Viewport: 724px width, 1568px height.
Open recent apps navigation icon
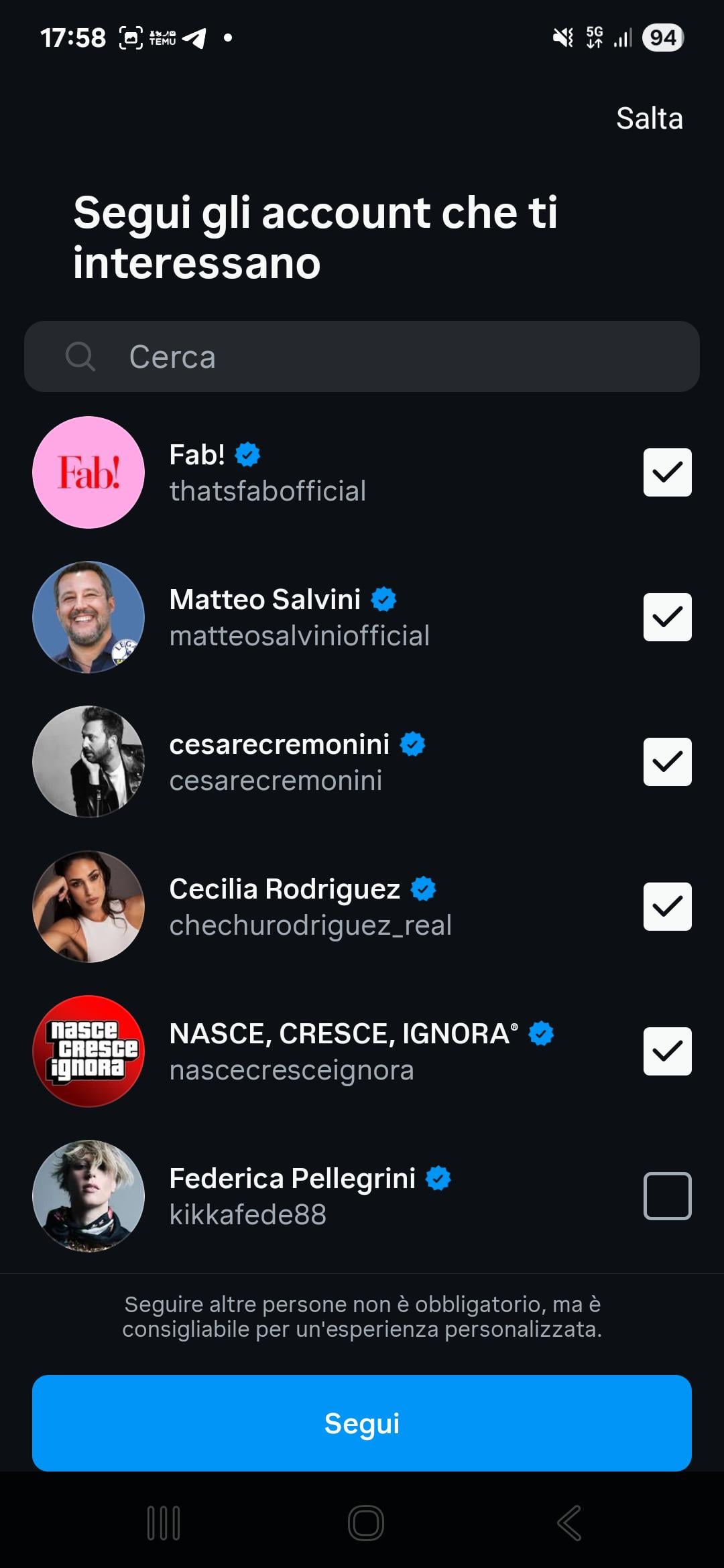tap(164, 1523)
